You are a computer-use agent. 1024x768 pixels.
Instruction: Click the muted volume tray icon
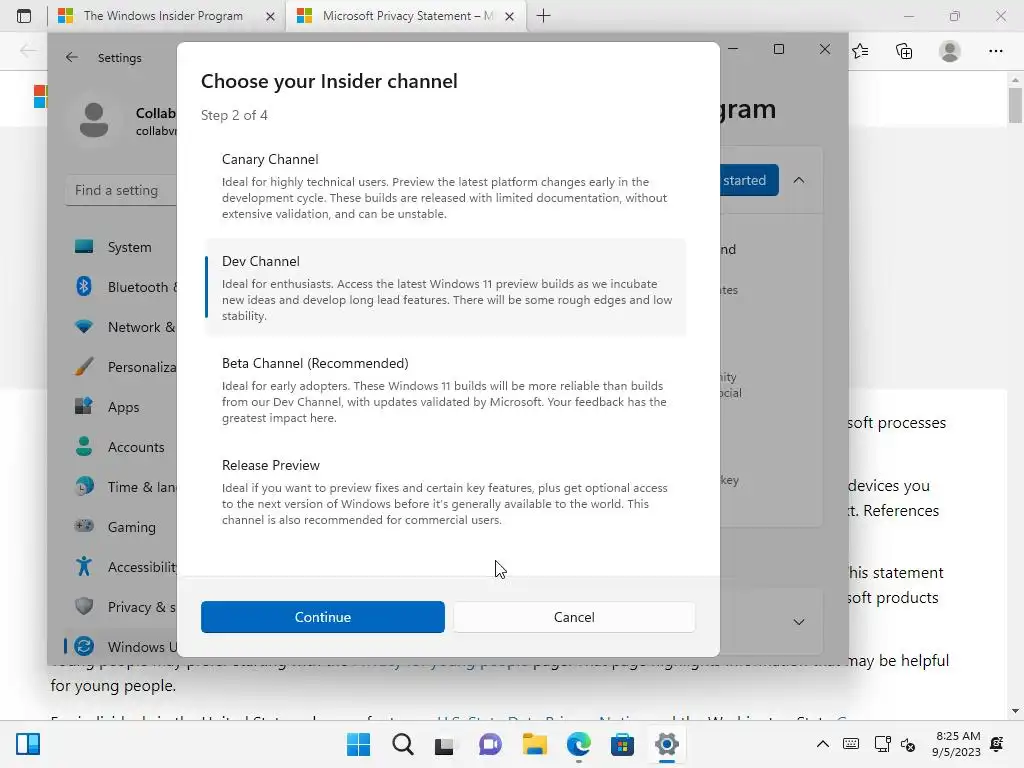tap(908, 744)
